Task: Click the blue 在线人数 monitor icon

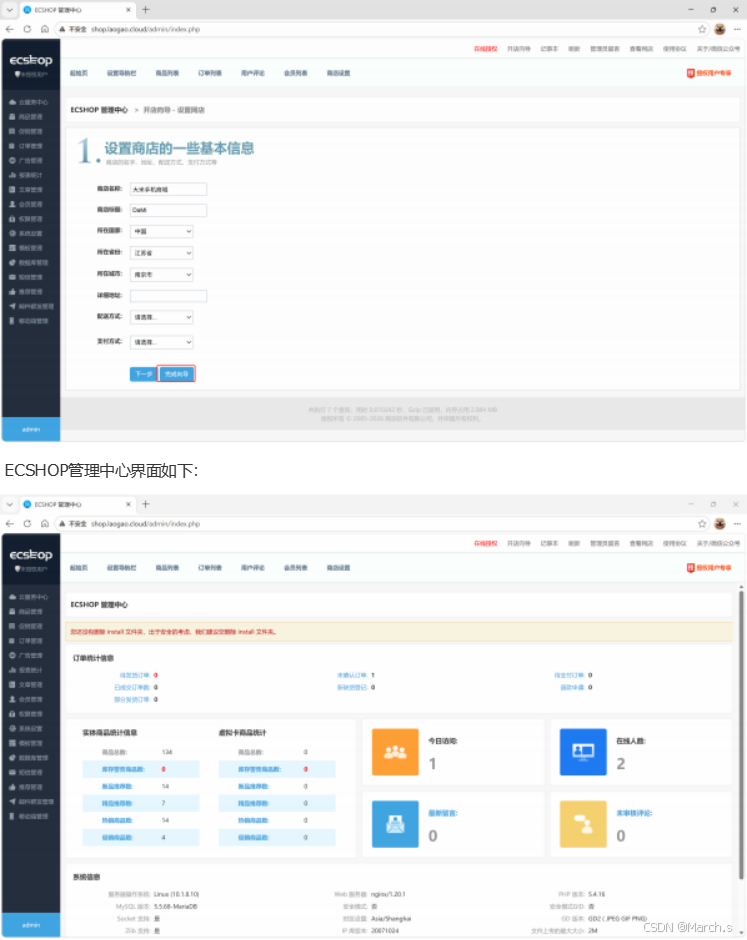Action: pyautogui.click(x=583, y=752)
